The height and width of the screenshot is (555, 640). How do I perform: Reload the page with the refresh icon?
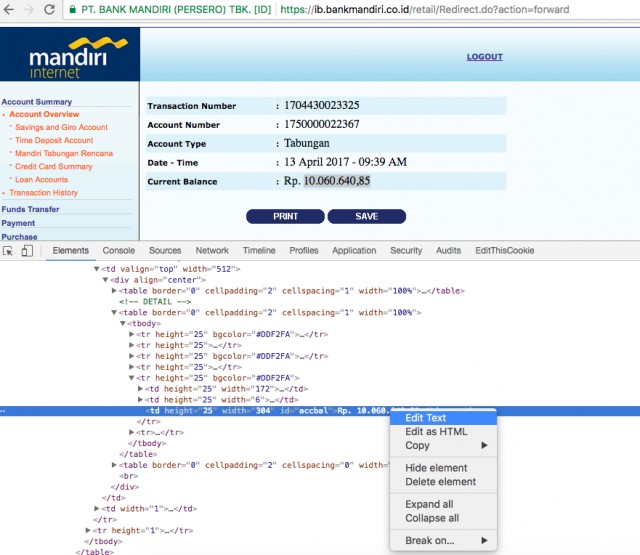point(49,9)
